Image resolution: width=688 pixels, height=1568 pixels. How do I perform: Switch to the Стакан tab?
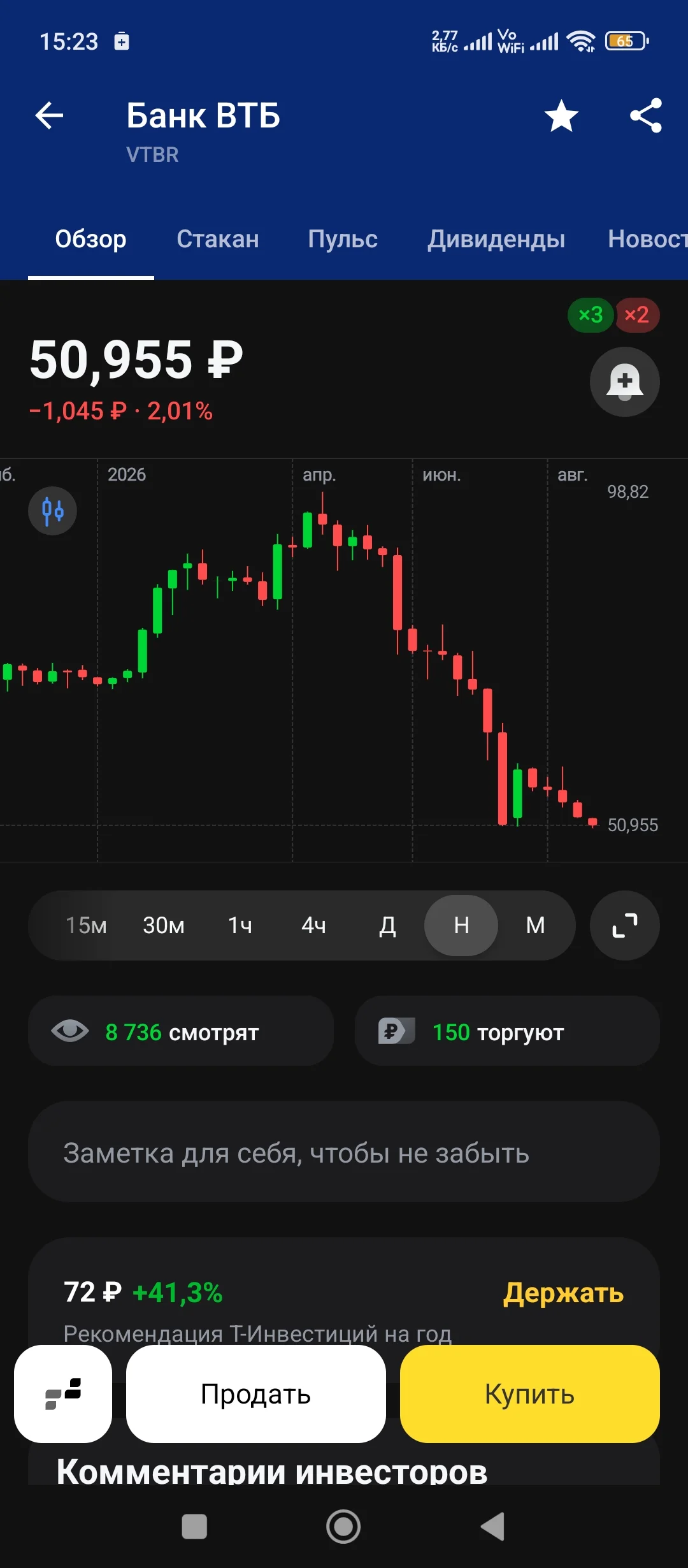(x=218, y=239)
